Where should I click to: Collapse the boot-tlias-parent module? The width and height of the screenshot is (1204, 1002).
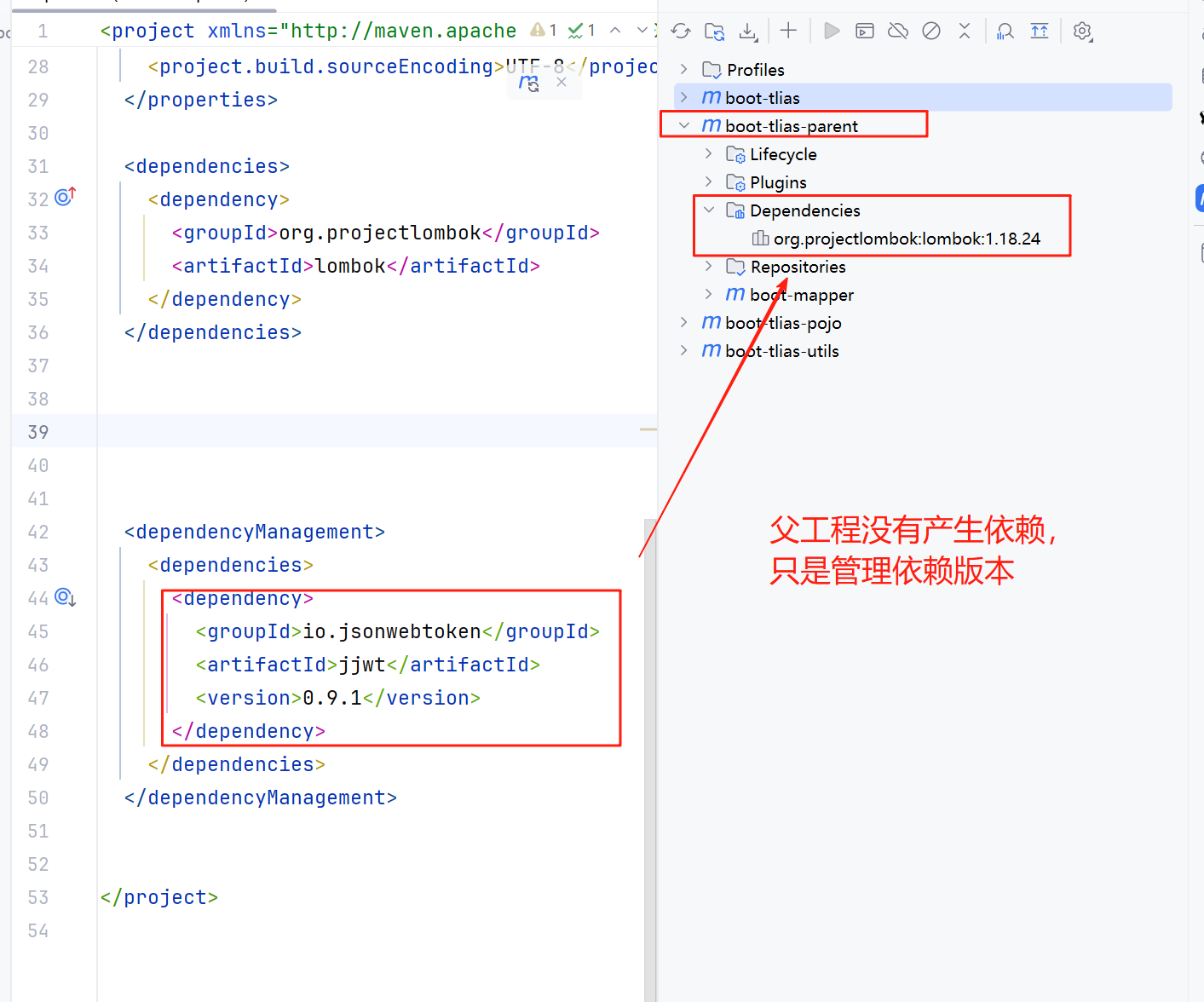(x=684, y=125)
